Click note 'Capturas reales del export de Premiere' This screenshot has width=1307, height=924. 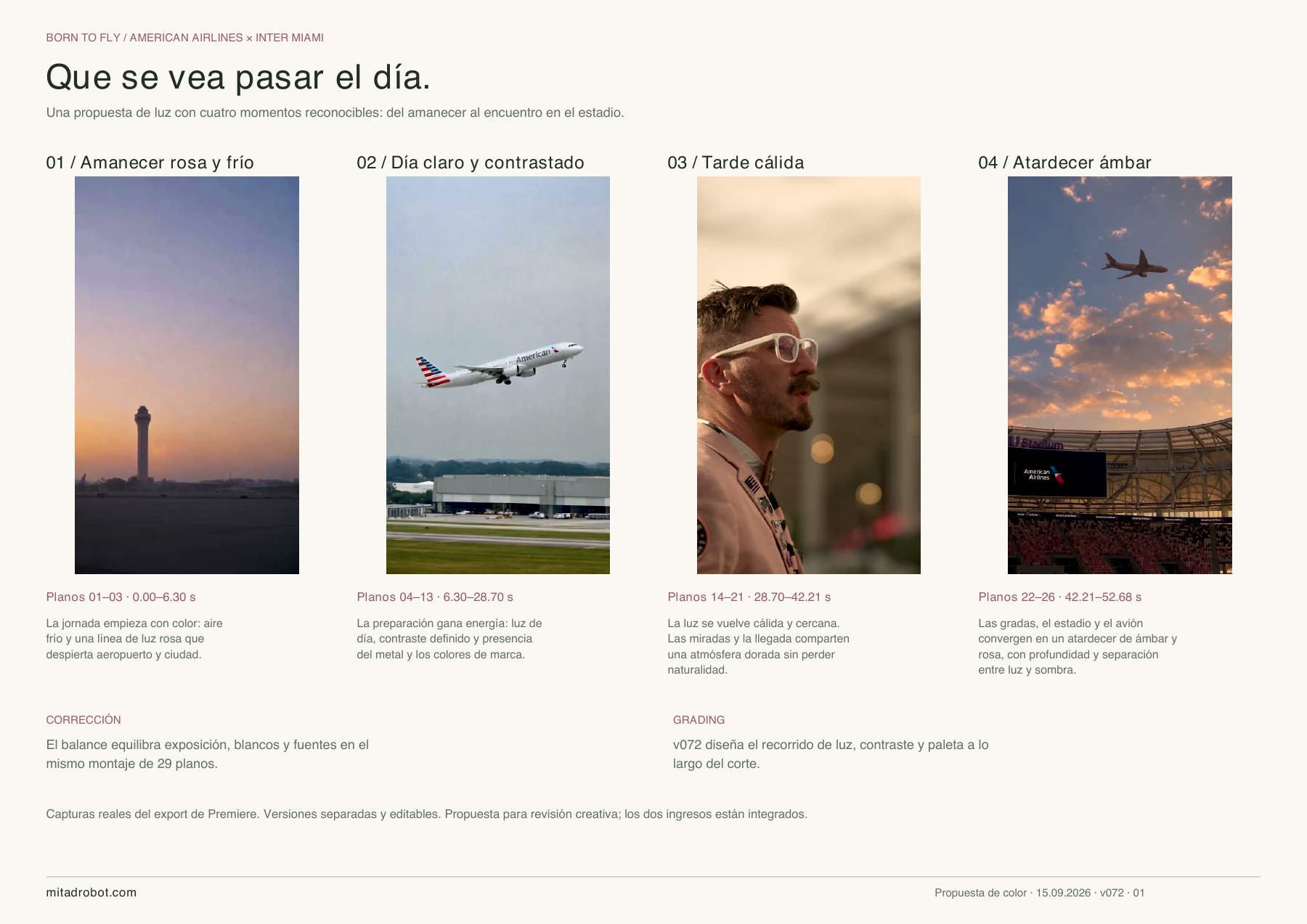(x=427, y=814)
